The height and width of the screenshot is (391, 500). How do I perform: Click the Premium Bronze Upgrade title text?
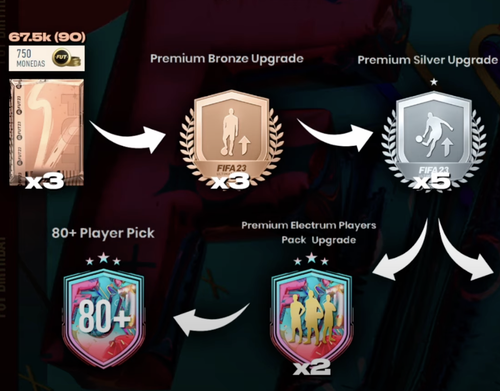point(227,59)
